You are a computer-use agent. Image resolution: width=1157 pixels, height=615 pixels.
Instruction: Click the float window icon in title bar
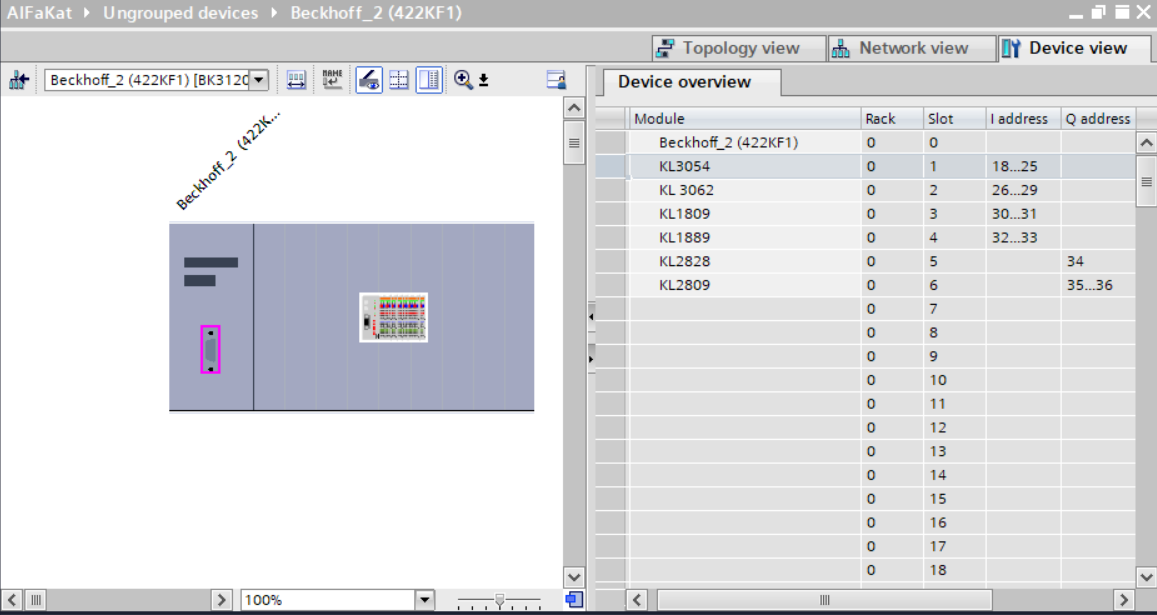pos(1099,13)
